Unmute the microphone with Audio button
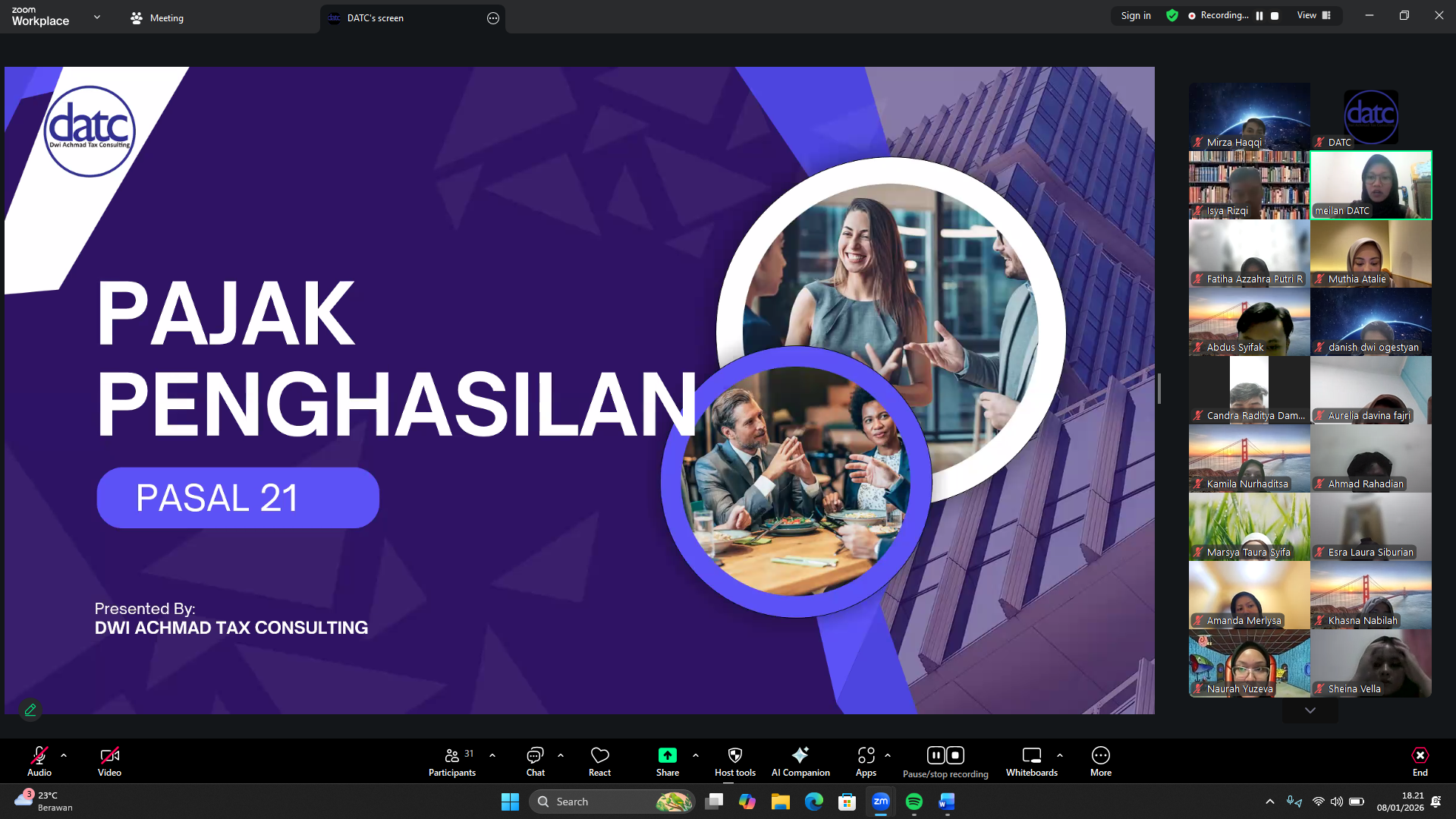This screenshot has width=1456, height=819. point(39,761)
